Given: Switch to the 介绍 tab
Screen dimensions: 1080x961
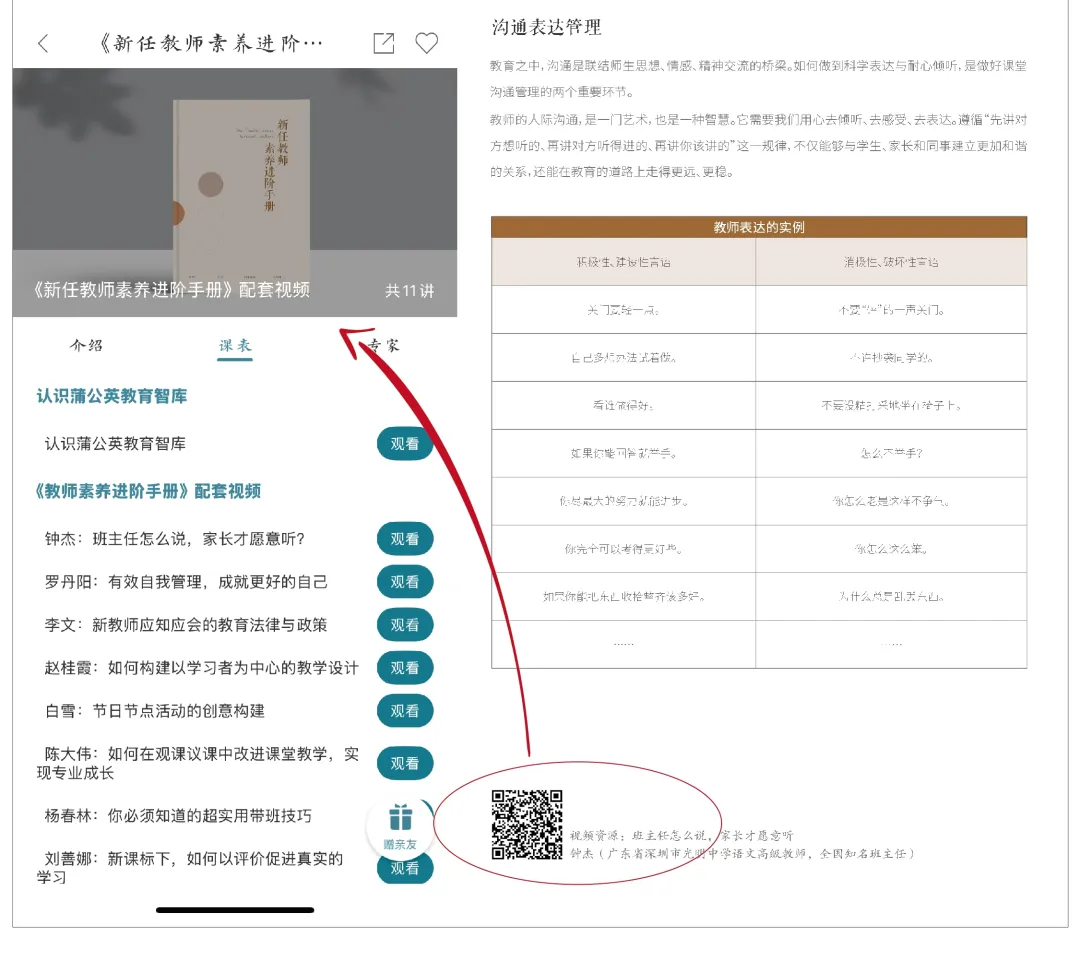Looking at the screenshot, I should click(x=86, y=346).
